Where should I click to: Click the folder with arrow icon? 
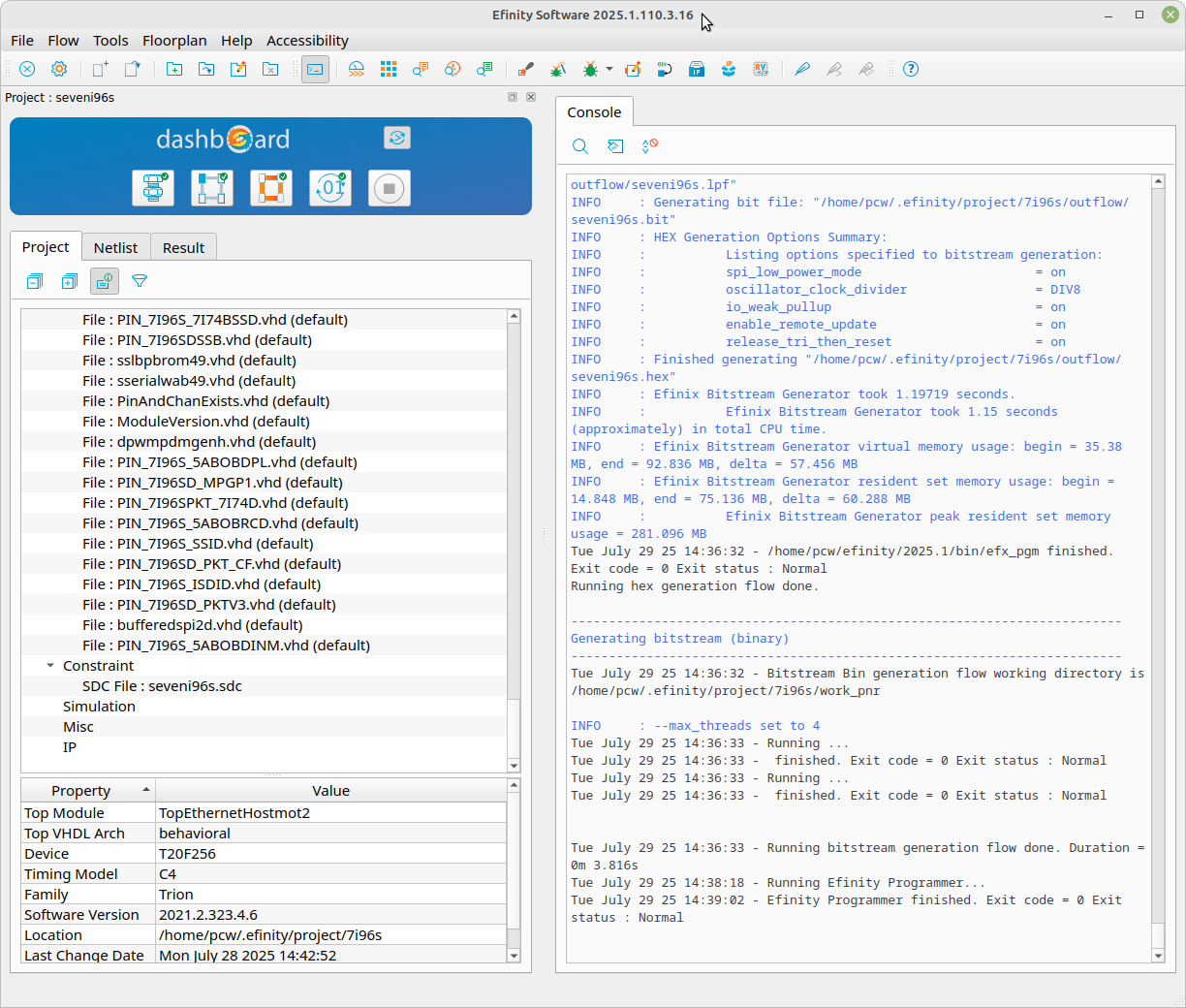(x=206, y=69)
